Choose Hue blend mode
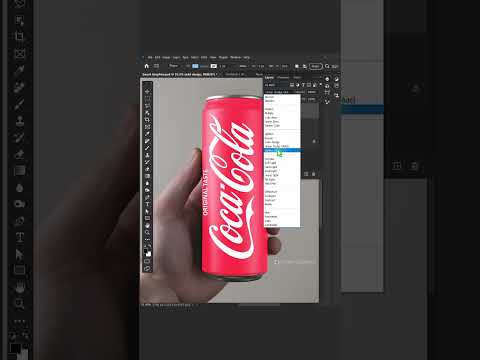Viewport: 480px width, 360px height. point(282,212)
